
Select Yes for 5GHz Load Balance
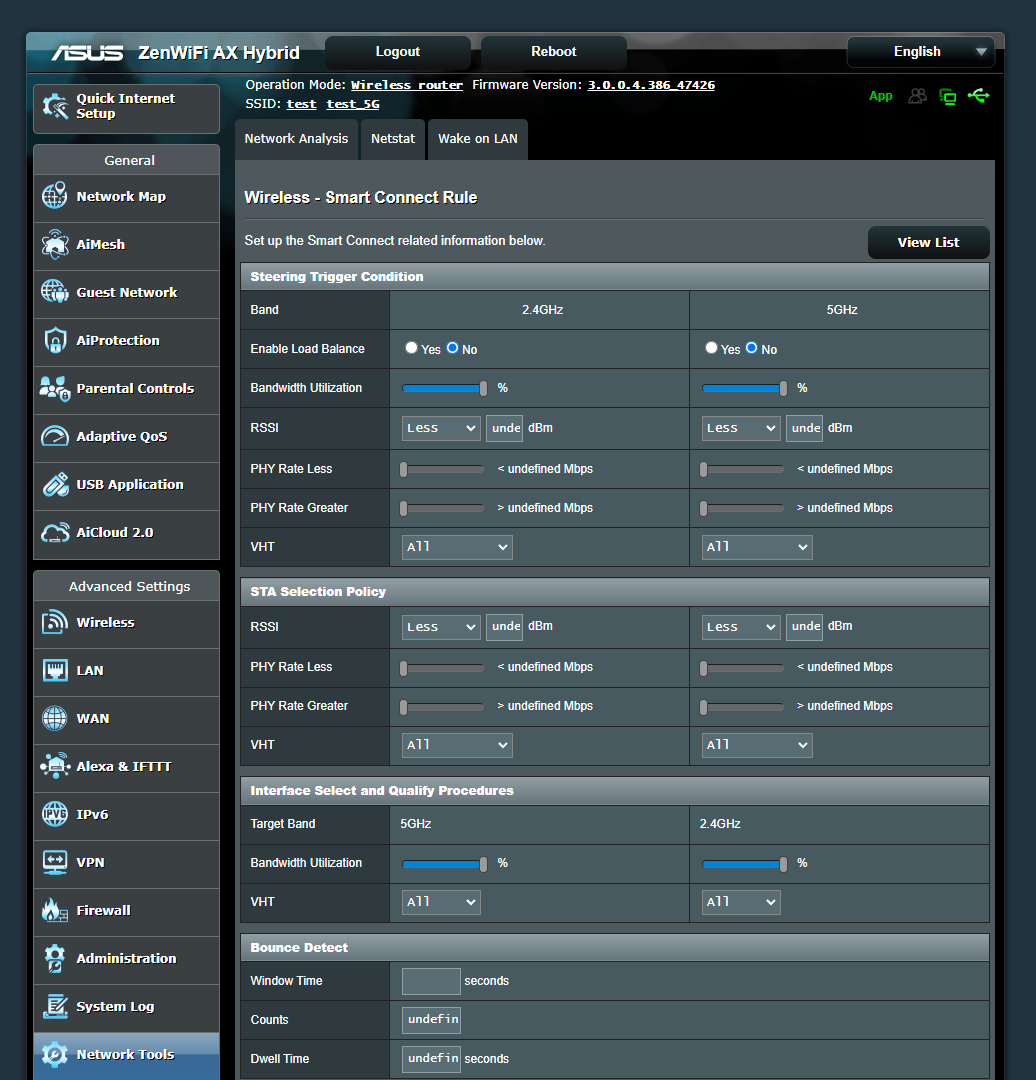(711, 348)
